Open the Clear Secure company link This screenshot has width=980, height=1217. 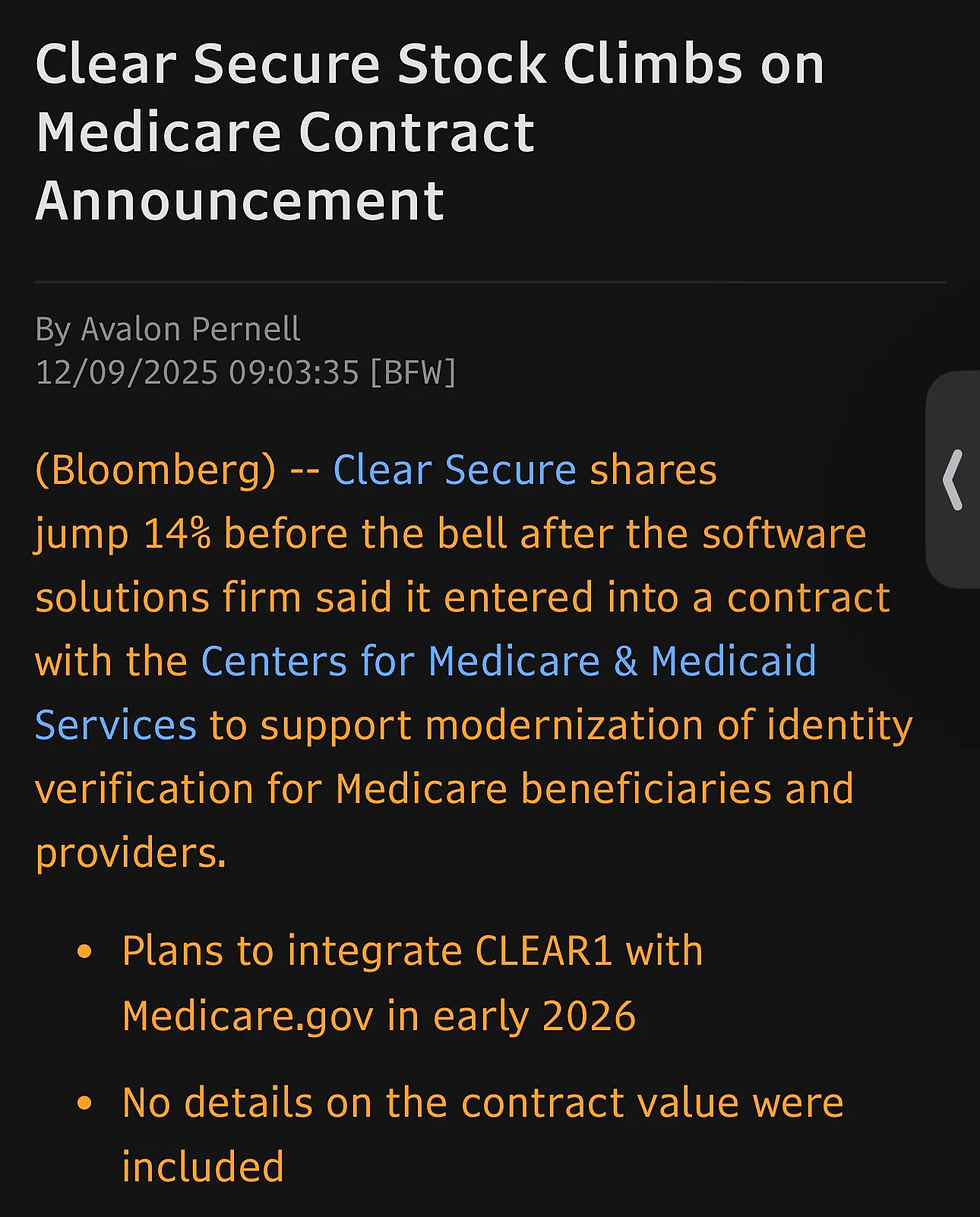454,470
